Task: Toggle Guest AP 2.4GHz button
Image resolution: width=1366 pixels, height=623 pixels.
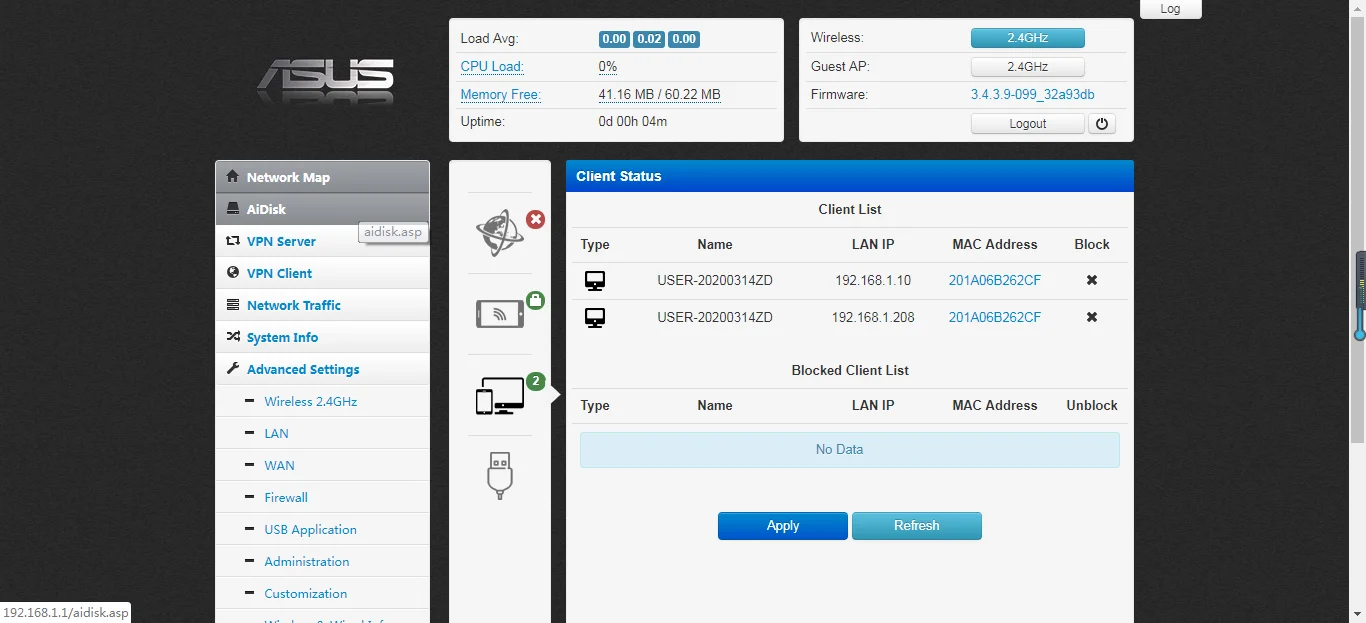Action: pos(1028,67)
